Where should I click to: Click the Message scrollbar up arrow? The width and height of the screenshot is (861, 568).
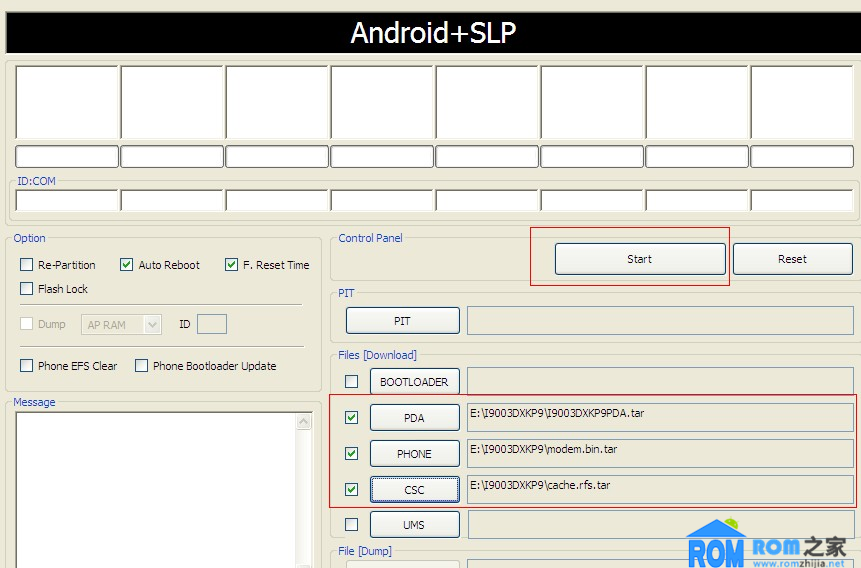[304, 422]
